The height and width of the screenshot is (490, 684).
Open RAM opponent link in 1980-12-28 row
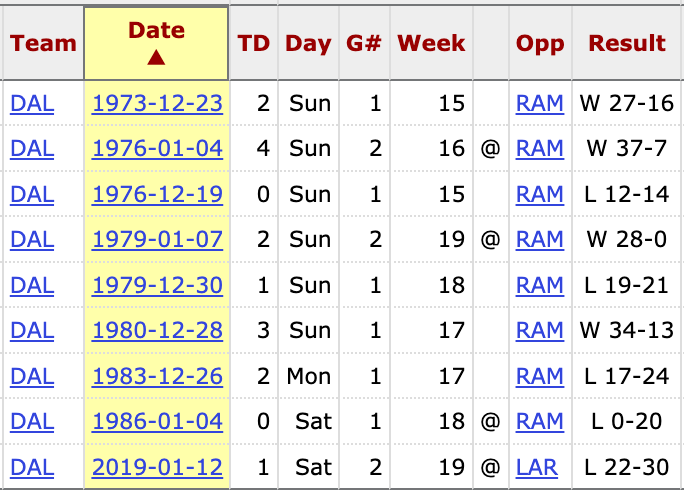tap(540, 330)
